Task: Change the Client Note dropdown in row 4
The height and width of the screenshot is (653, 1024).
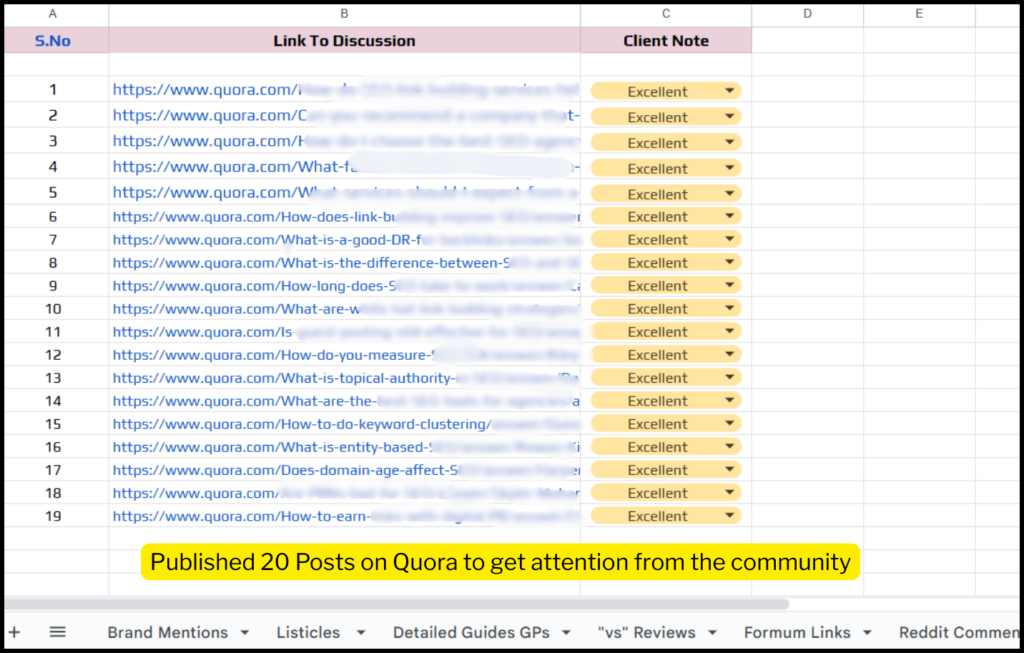Action: point(666,168)
